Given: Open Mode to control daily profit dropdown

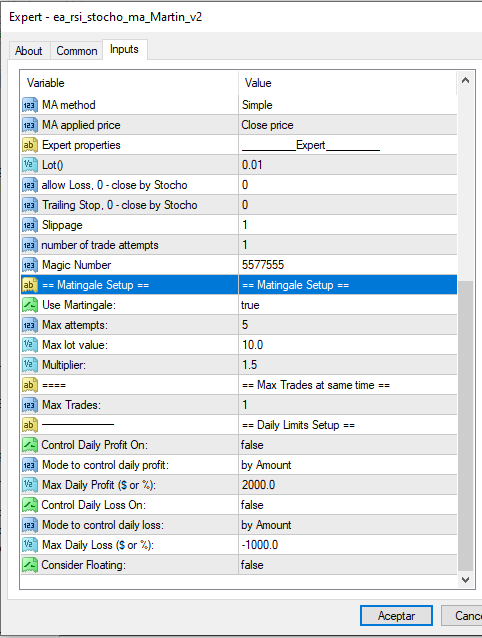Looking at the screenshot, I should tap(348, 465).
